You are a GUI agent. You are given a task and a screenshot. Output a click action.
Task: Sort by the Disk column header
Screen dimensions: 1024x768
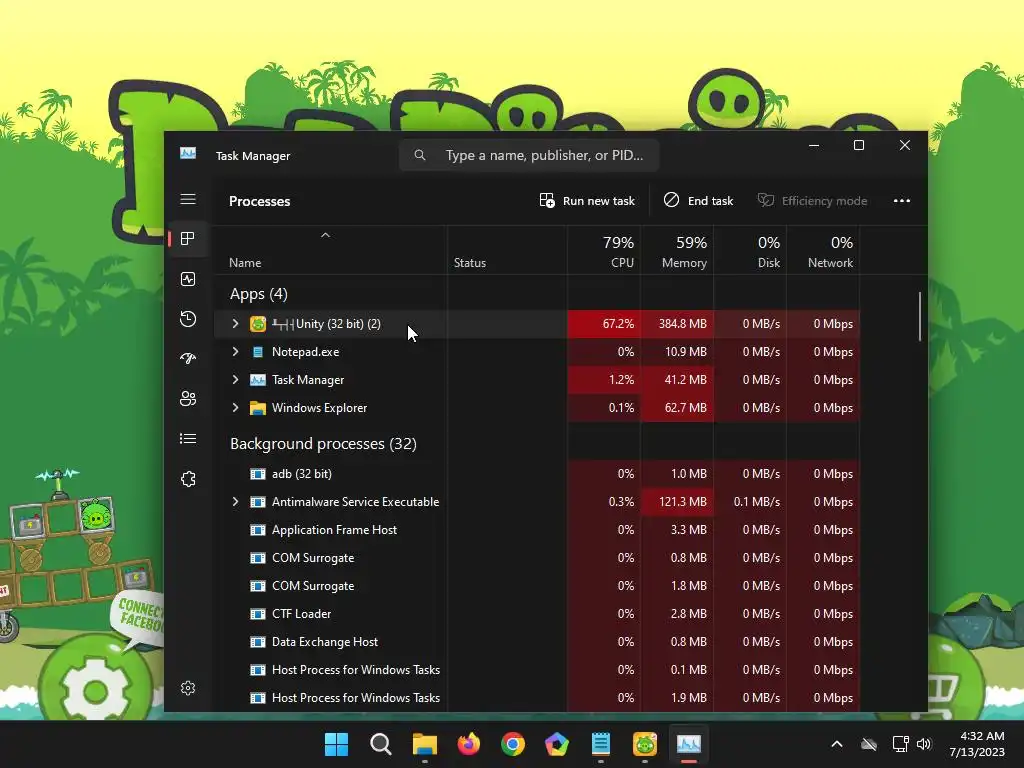coord(750,252)
